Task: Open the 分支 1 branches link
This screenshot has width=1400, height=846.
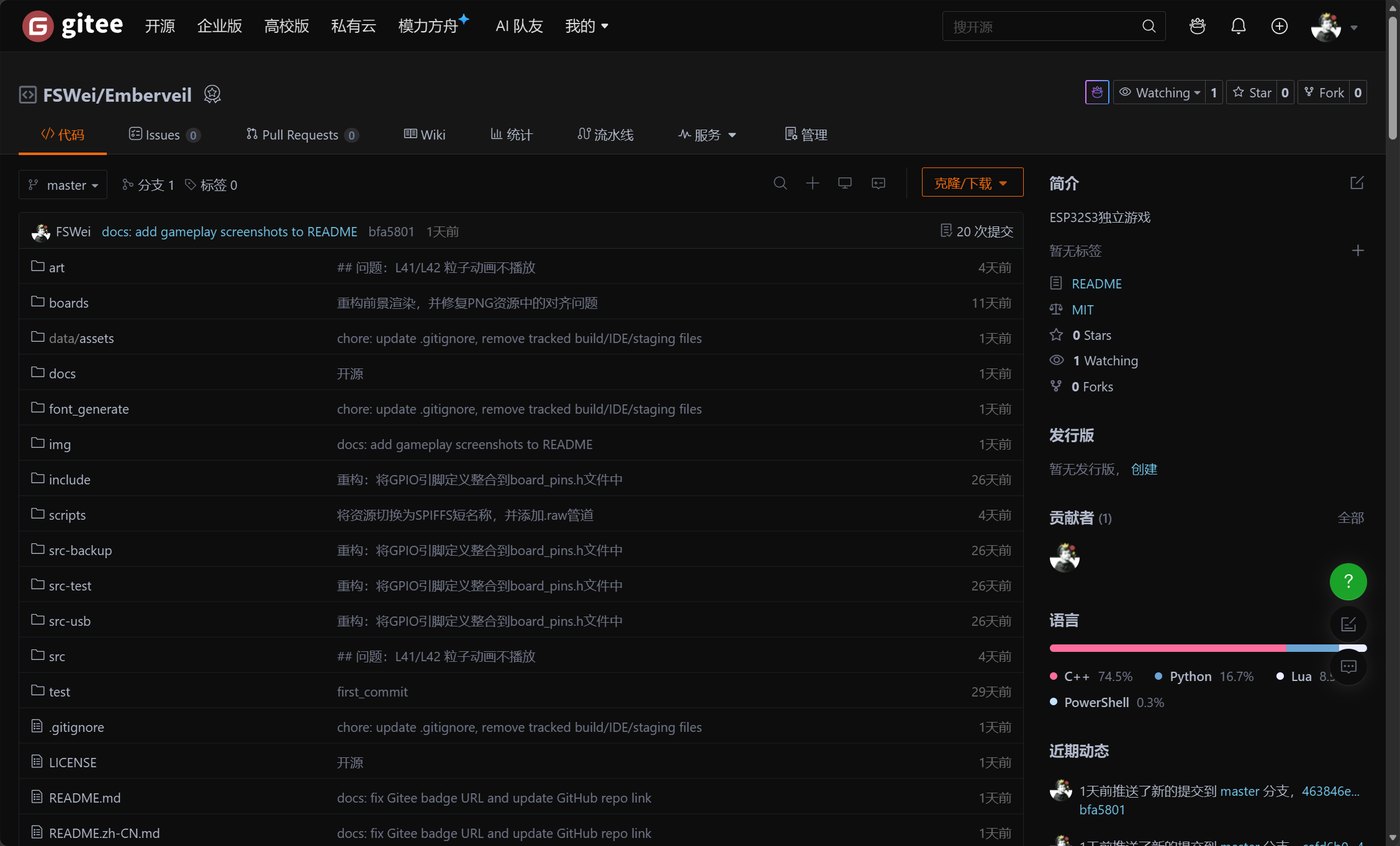Action: click(148, 185)
